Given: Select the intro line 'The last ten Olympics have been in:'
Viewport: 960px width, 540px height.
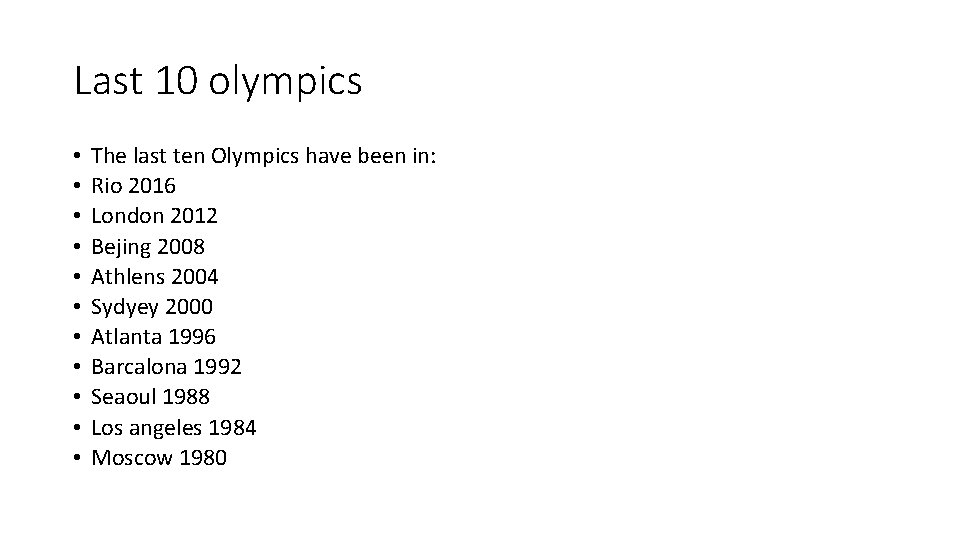Looking at the screenshot, I should [x=263, y=156].
